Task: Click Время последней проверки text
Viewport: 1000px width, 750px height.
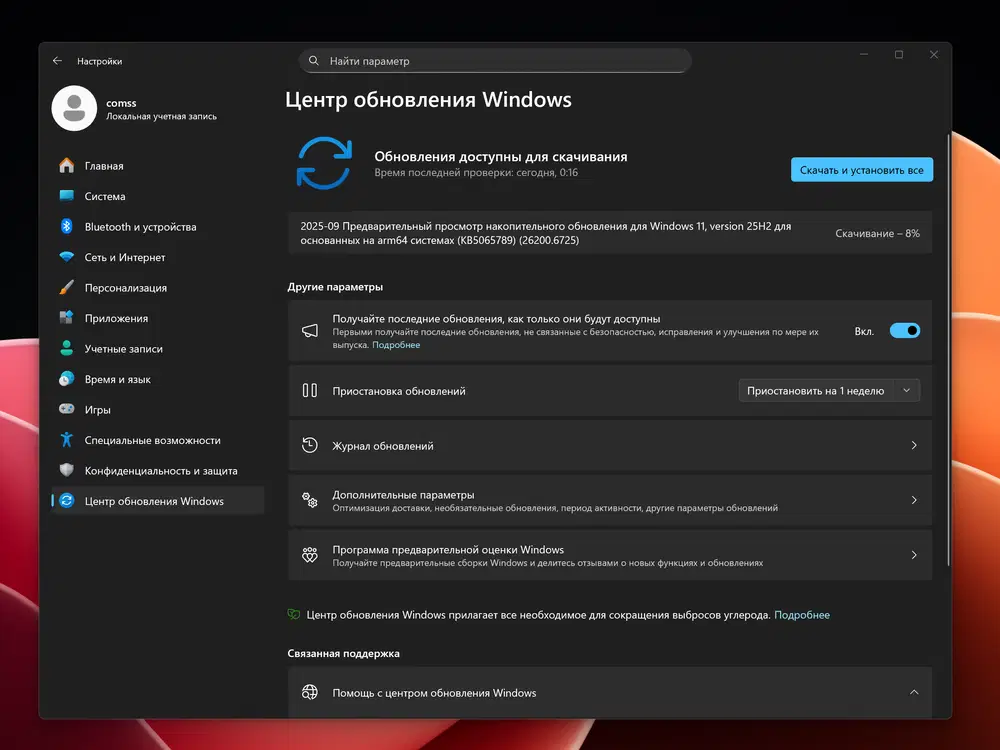Action: tap(476, 172)
